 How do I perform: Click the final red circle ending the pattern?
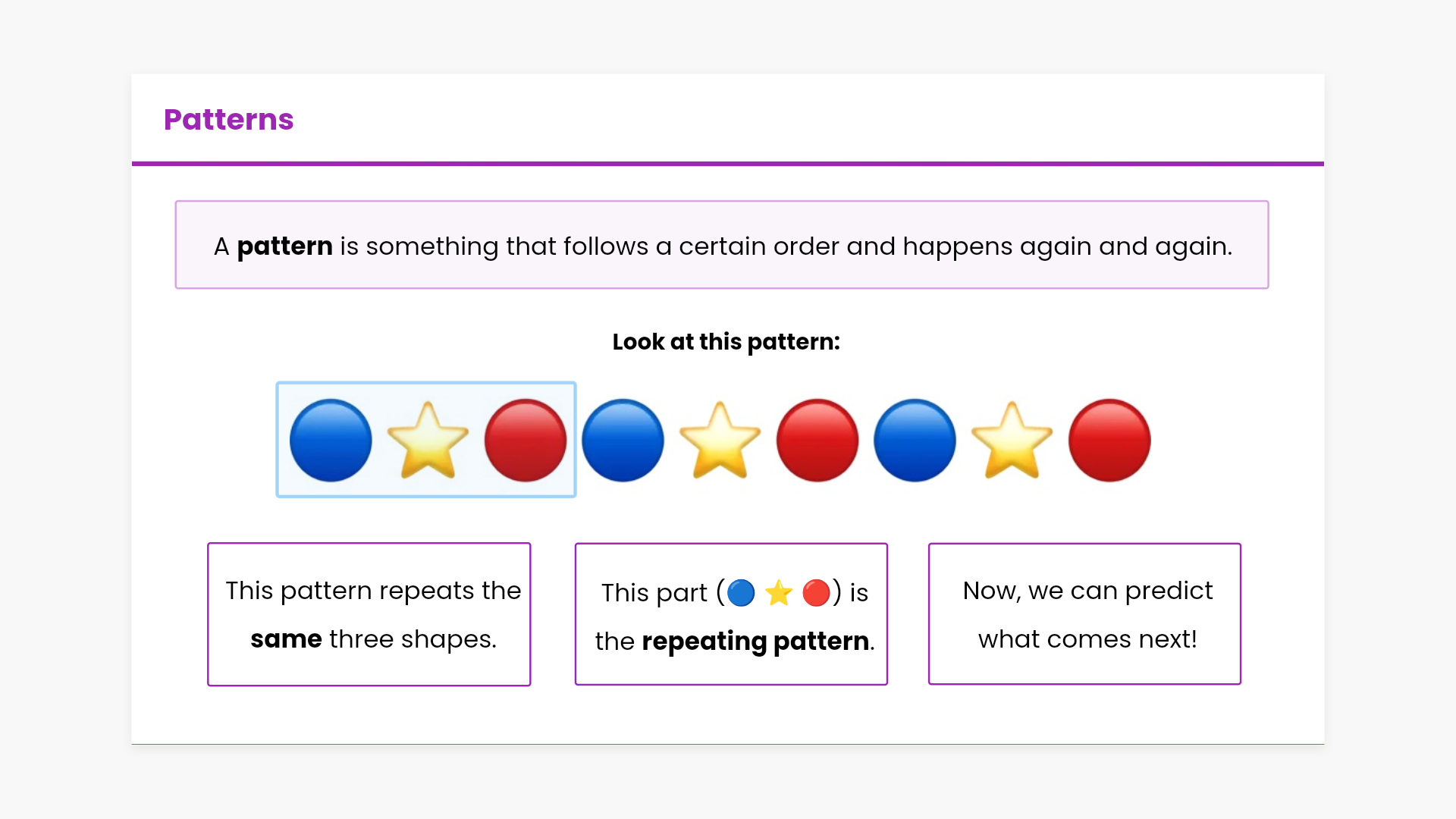pos(1109,441)
